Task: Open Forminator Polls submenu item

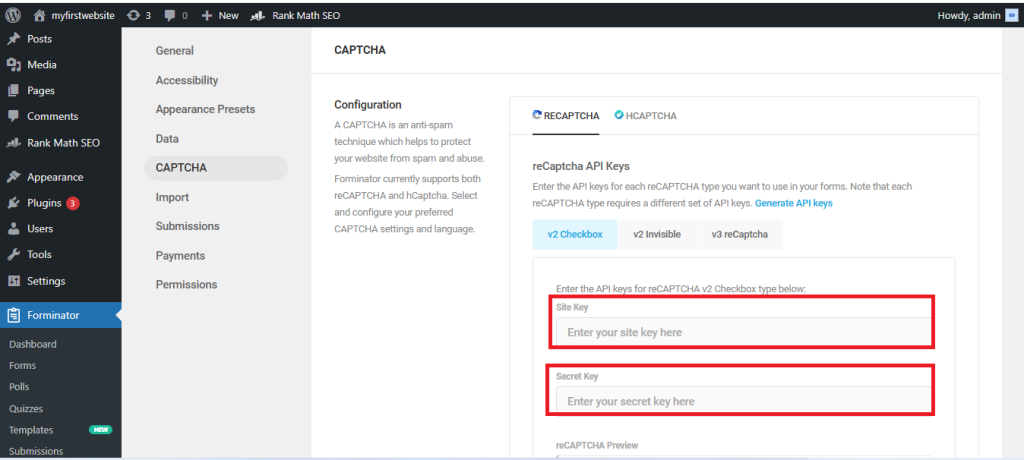Action: [x=20, y=387]
